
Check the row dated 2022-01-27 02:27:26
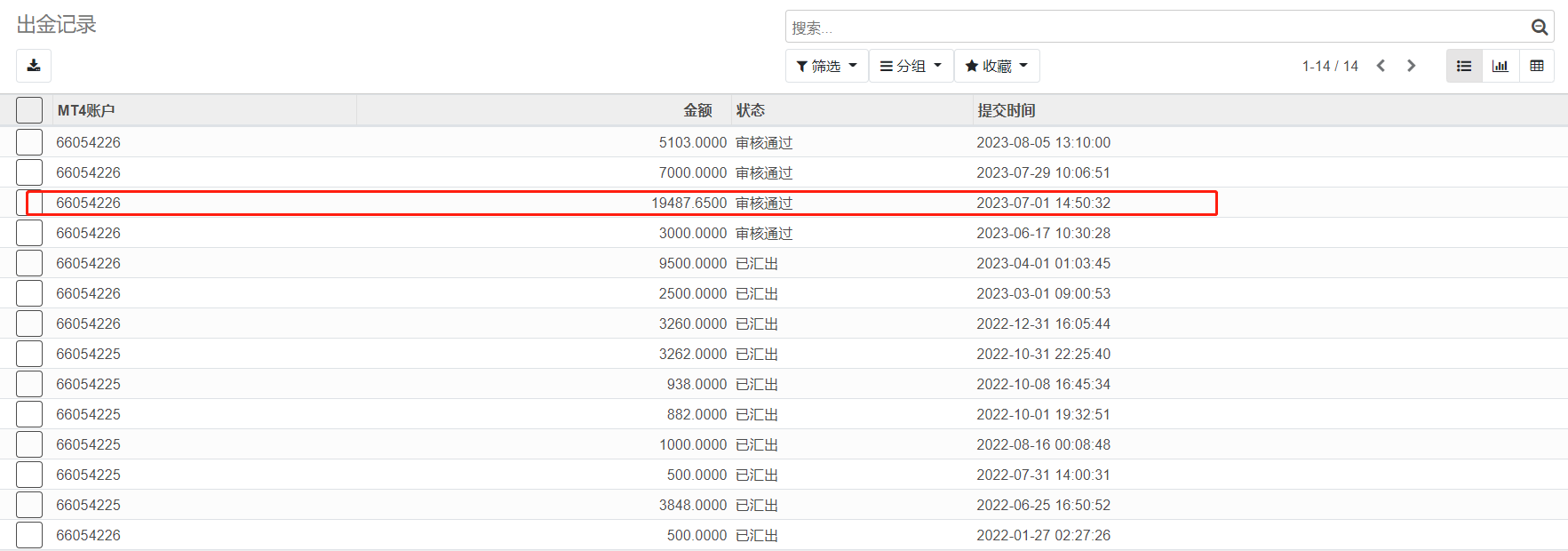29,535
